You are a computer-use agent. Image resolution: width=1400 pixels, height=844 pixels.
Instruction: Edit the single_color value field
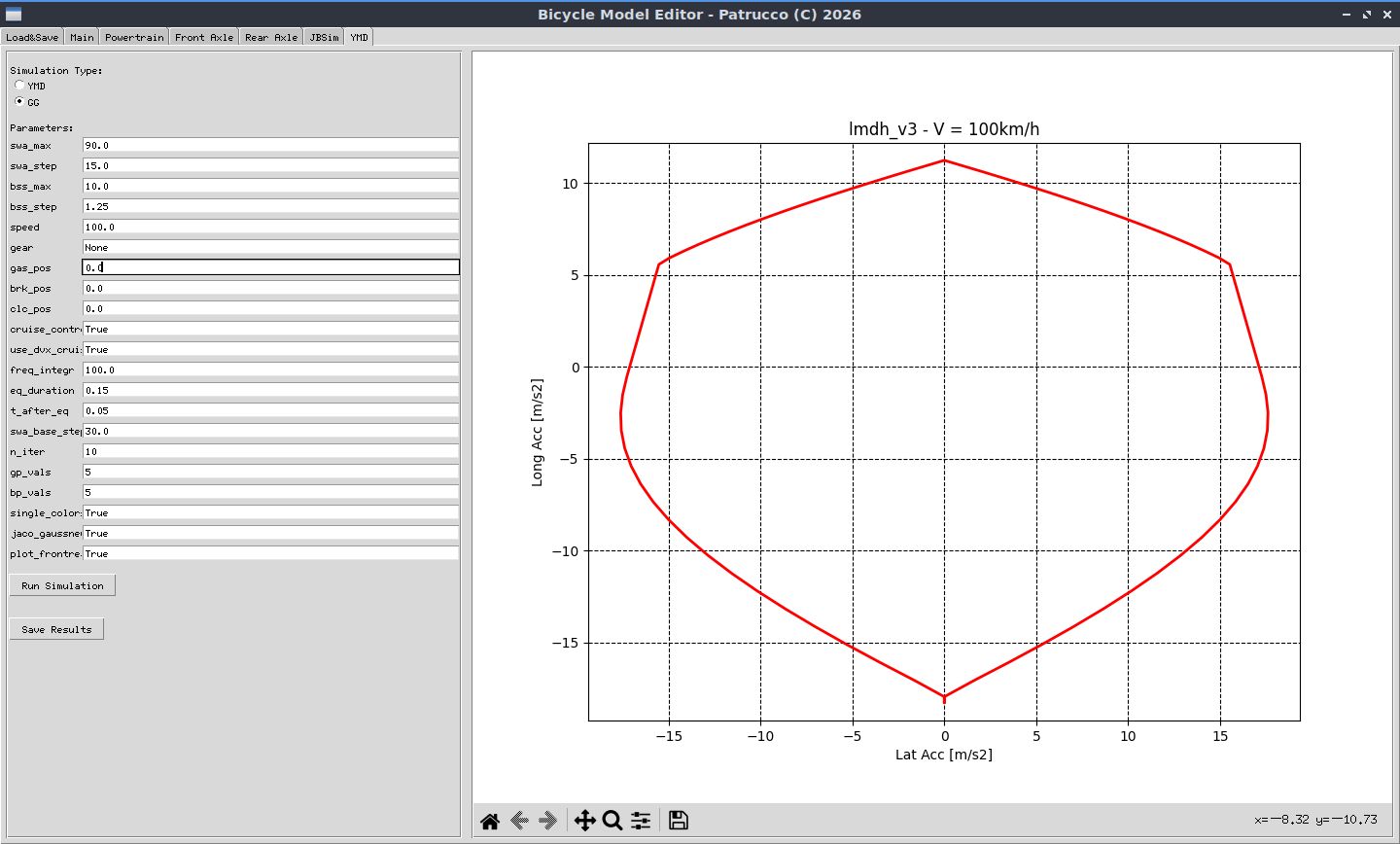point(270,512)
